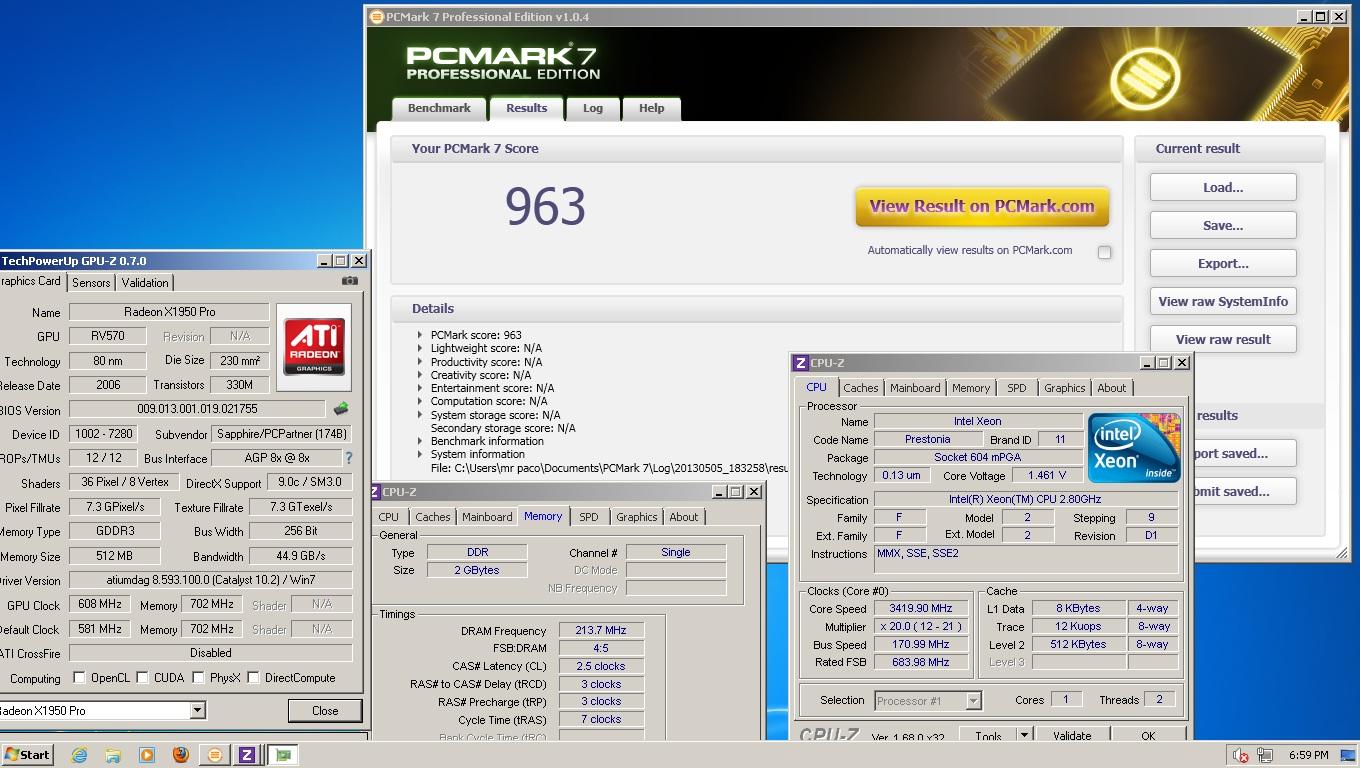Viewport: 1360px width, 768px height.
Task: Open the Start menu
Action: point(27,755)
